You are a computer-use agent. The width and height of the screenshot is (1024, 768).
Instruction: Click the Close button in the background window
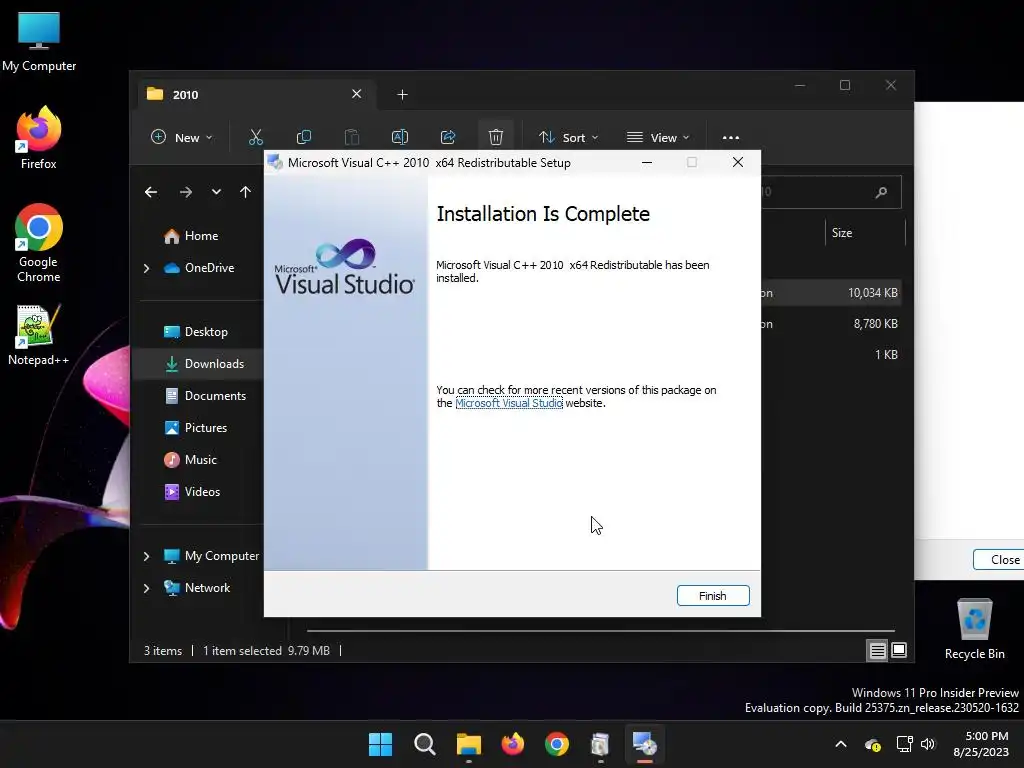coord(999,560)
